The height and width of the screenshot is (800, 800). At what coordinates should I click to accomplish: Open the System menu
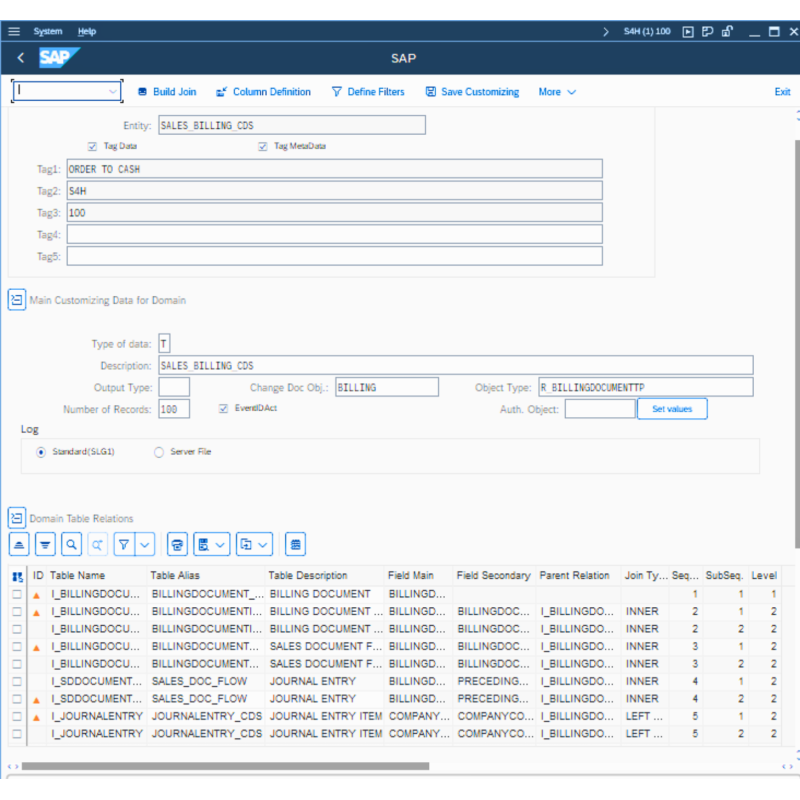[48, 31]
